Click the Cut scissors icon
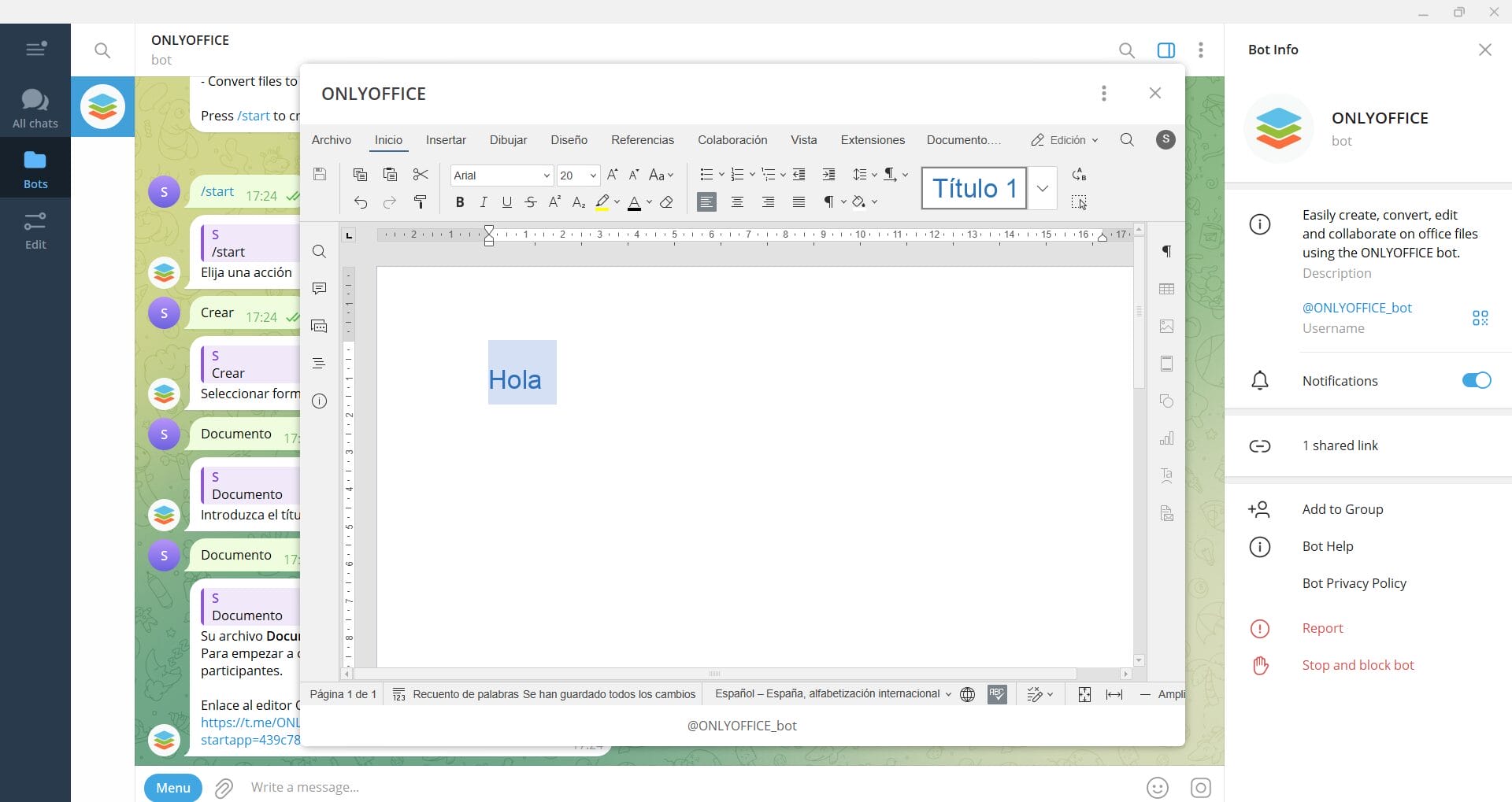 click(421, 175)
